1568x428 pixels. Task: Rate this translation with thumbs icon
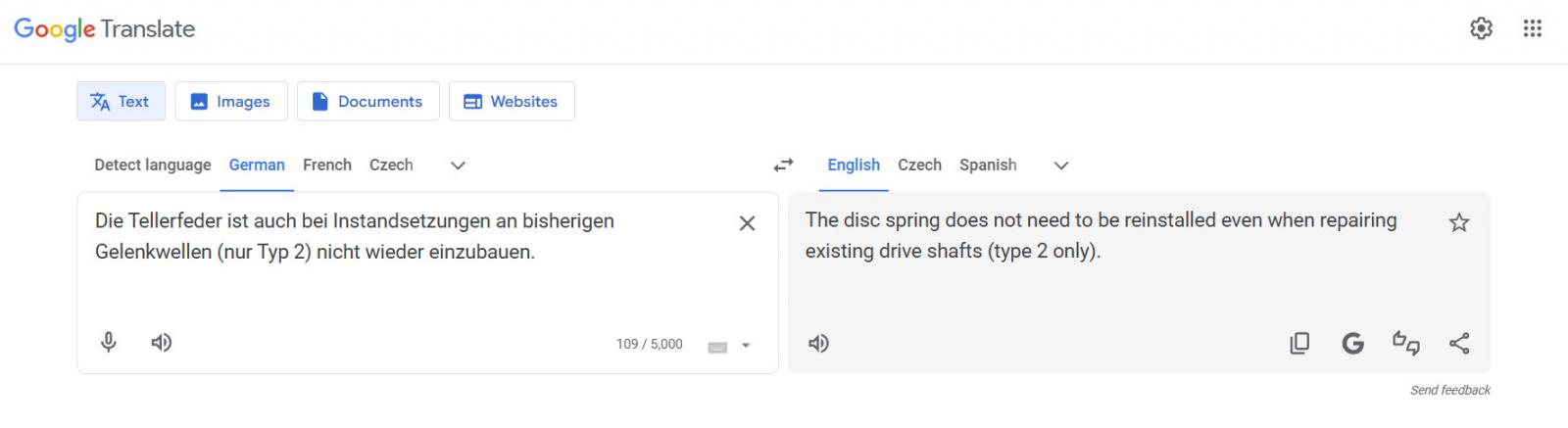point(1406,343)
